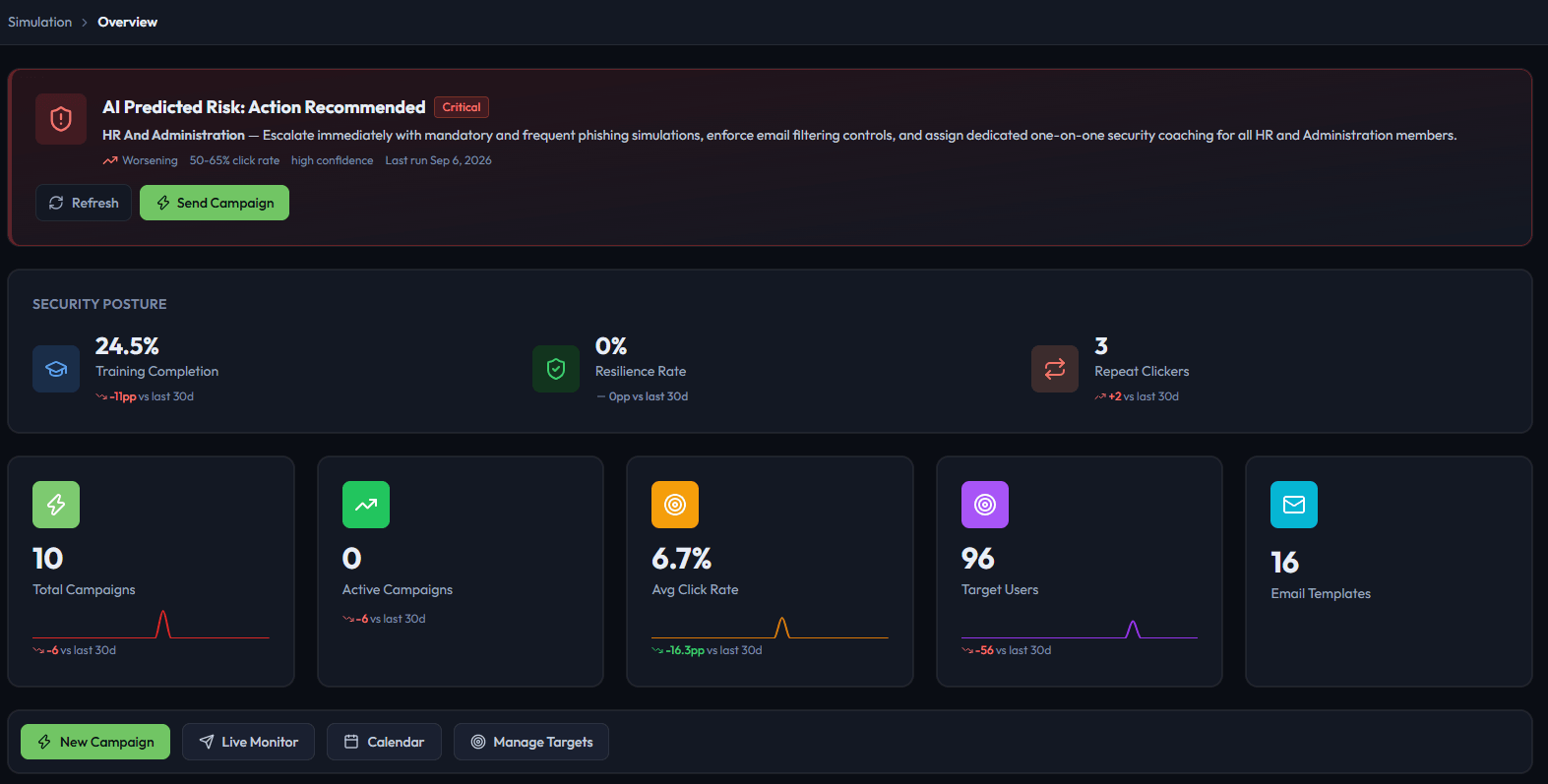This screenshot has width=1548, height=784.
Task: Click the "high confidence" label
Action: pyautogui.click(x=333, y=160)
